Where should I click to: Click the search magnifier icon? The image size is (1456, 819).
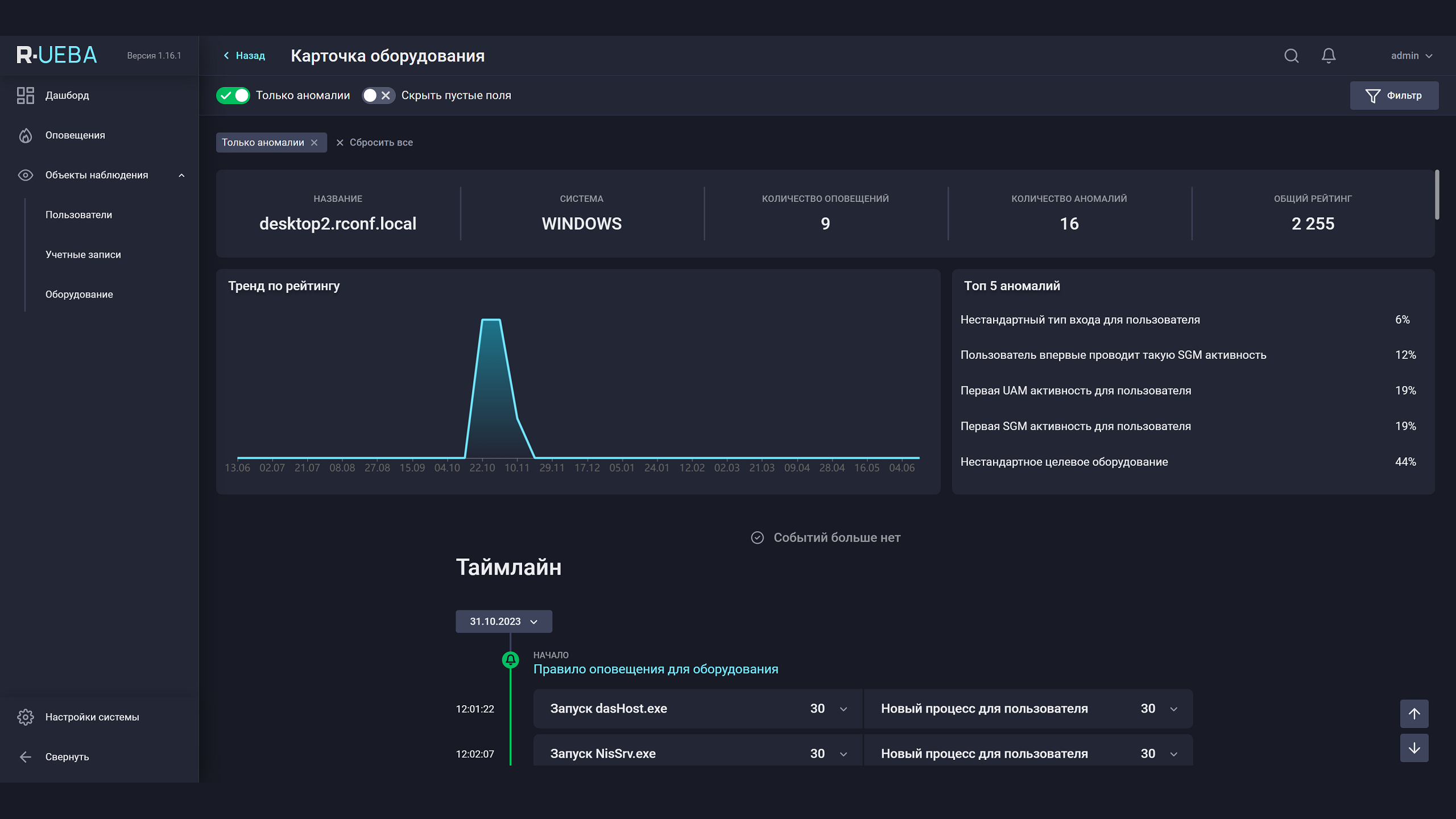pyautogui.click(x=1291, y=56)
